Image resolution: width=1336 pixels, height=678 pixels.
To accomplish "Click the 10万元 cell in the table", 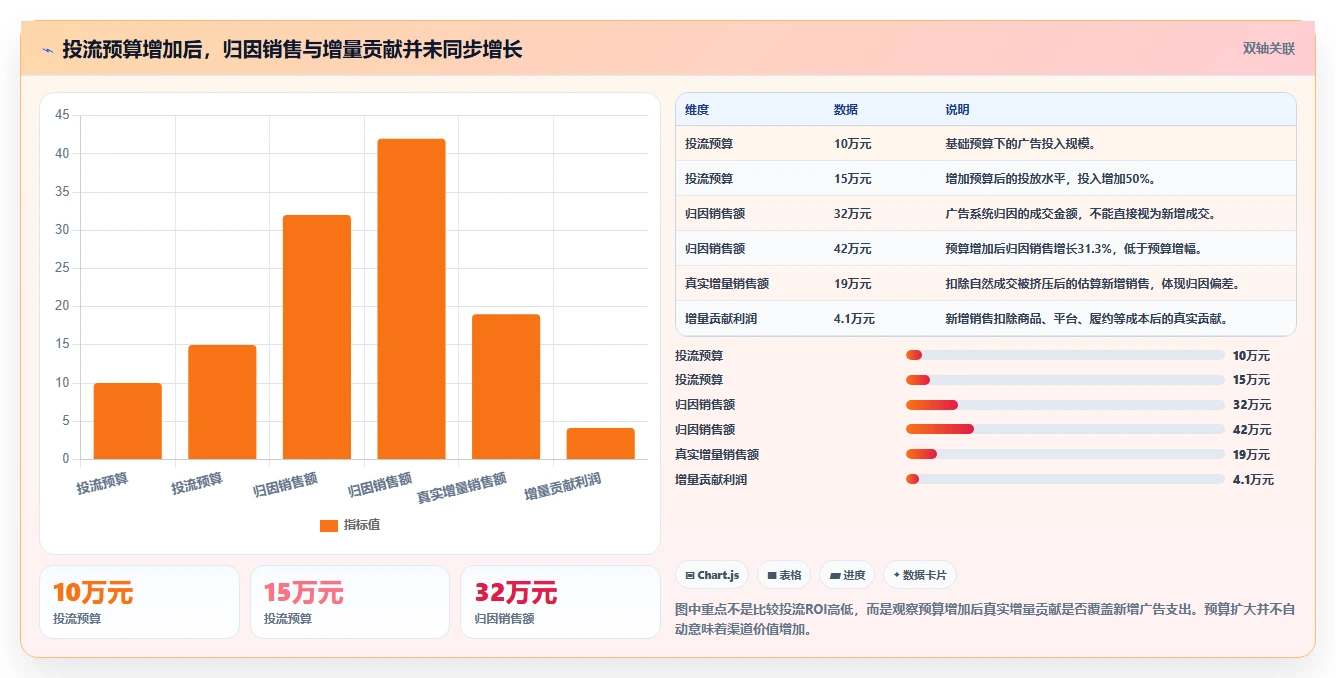I will coord(853,144).
